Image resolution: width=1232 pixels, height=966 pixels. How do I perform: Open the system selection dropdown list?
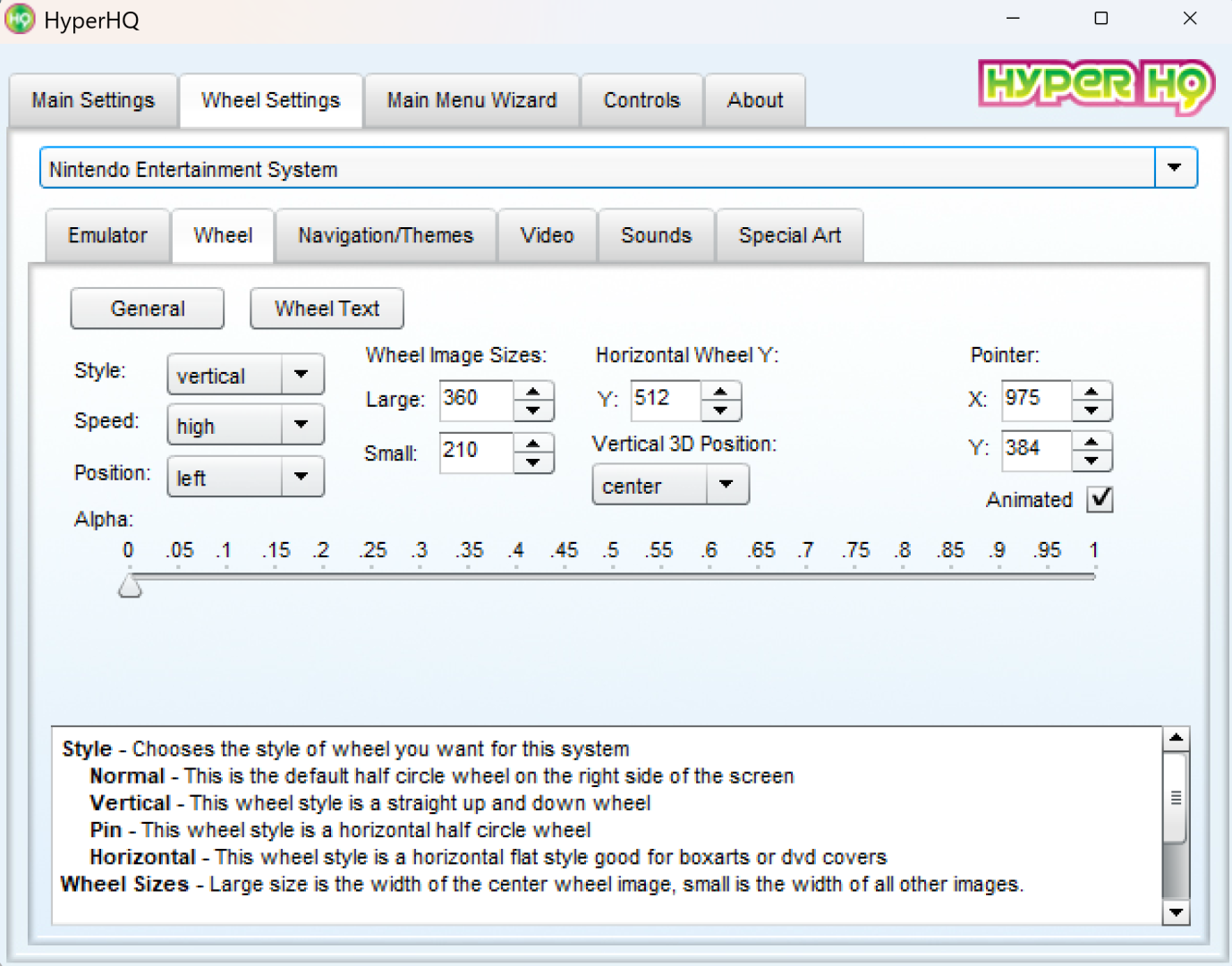tap(1175, 168)
